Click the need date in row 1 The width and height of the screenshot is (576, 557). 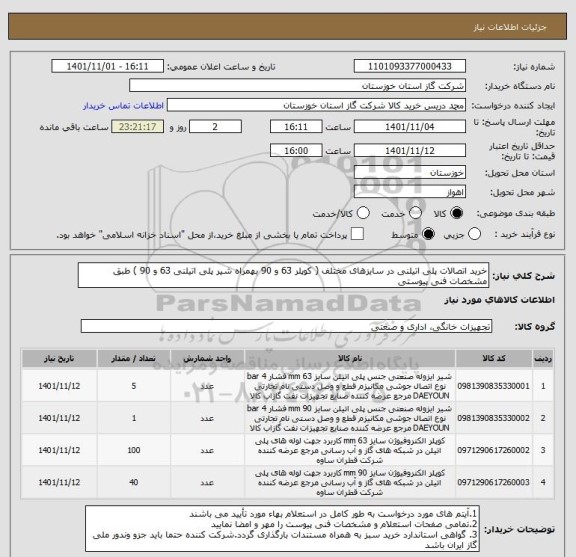click(x=59, y=386)
